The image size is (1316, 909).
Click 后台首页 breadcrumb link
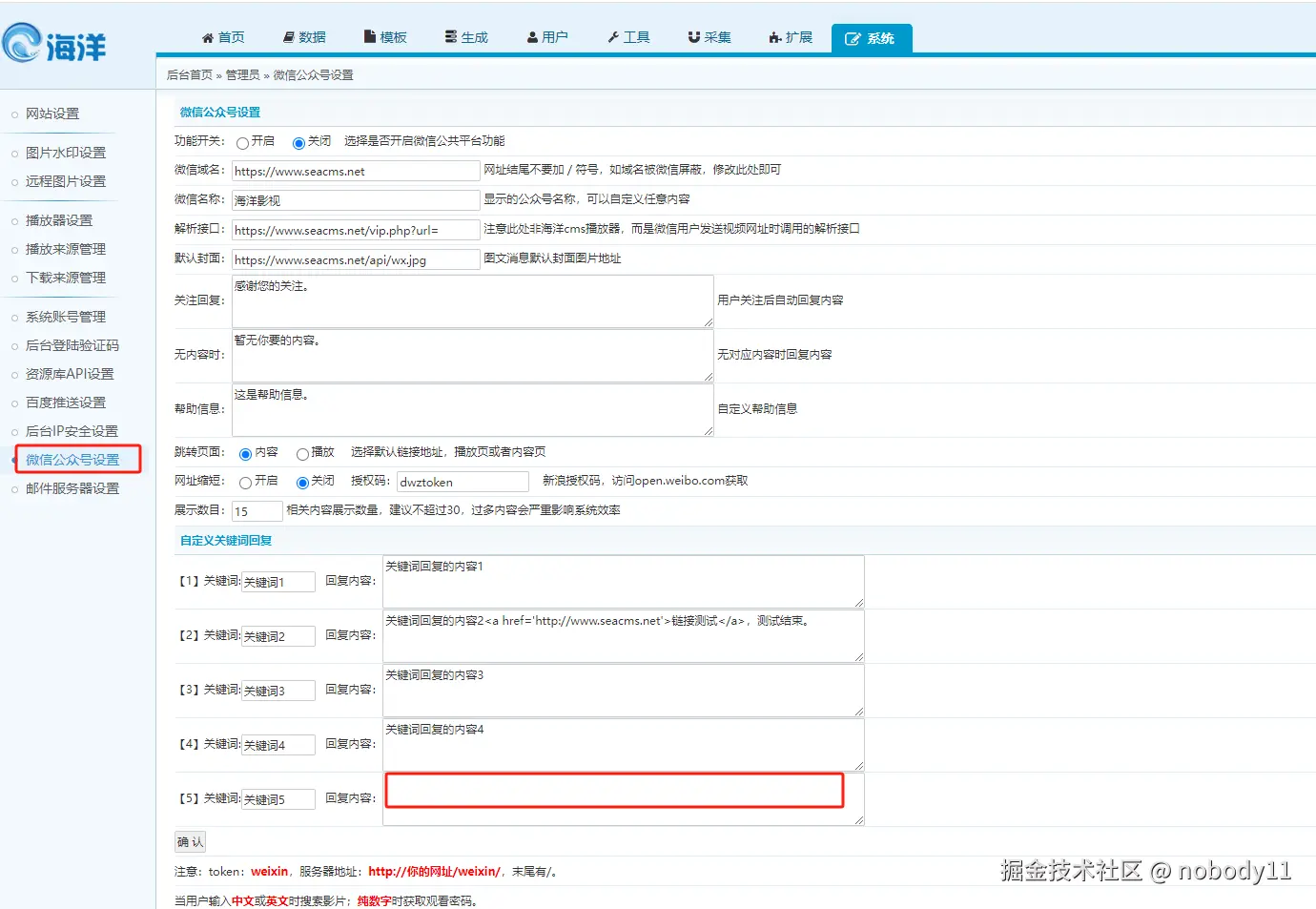coord(190,74)
